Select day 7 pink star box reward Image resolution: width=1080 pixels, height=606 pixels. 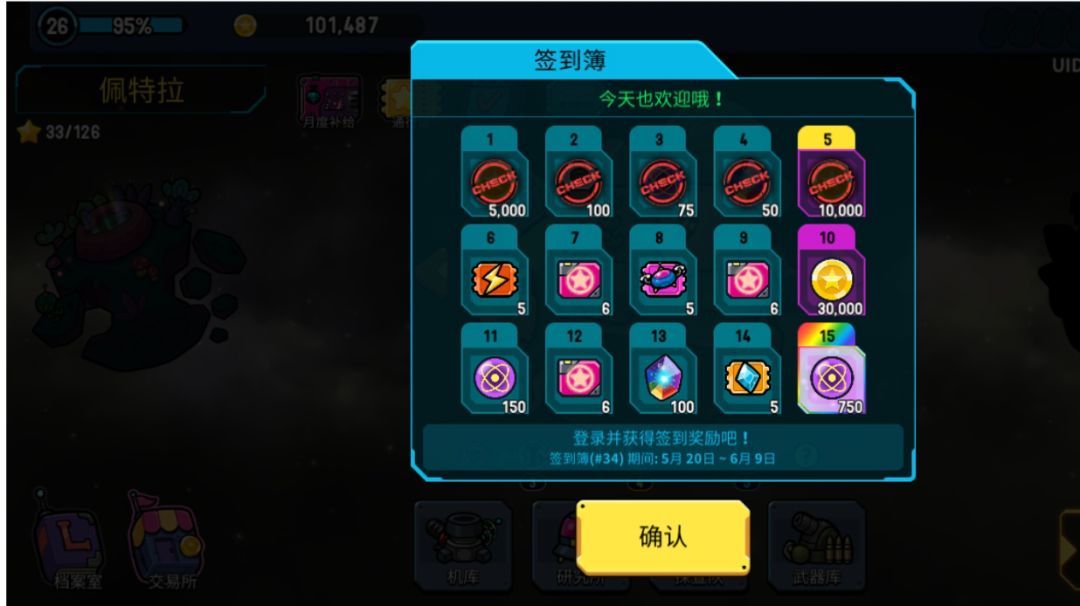(x=579, y=271)
